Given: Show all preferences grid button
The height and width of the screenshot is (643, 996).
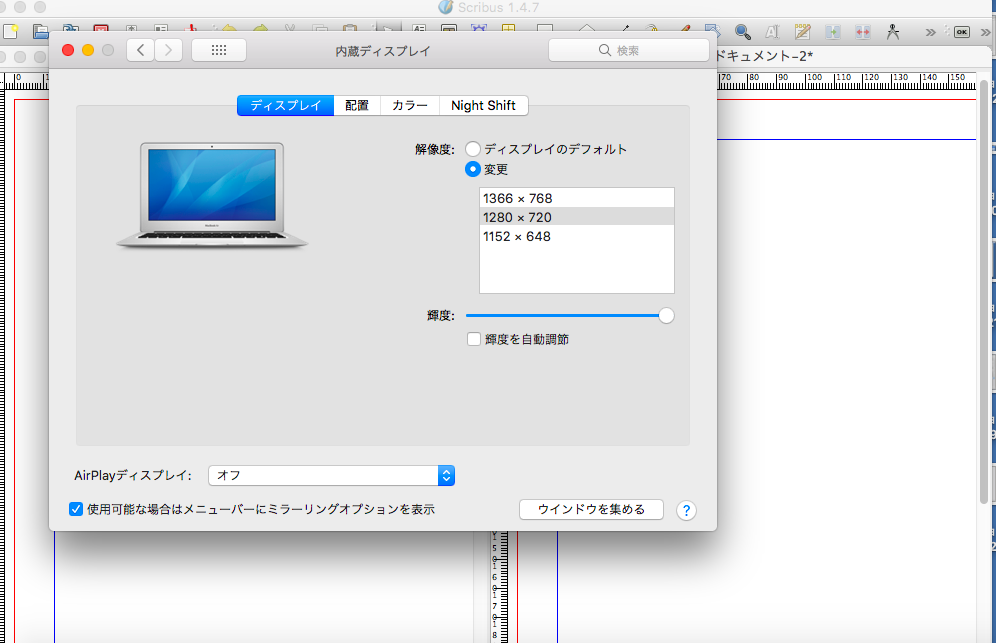Looking at the screenshot, I should click(219, 50).
